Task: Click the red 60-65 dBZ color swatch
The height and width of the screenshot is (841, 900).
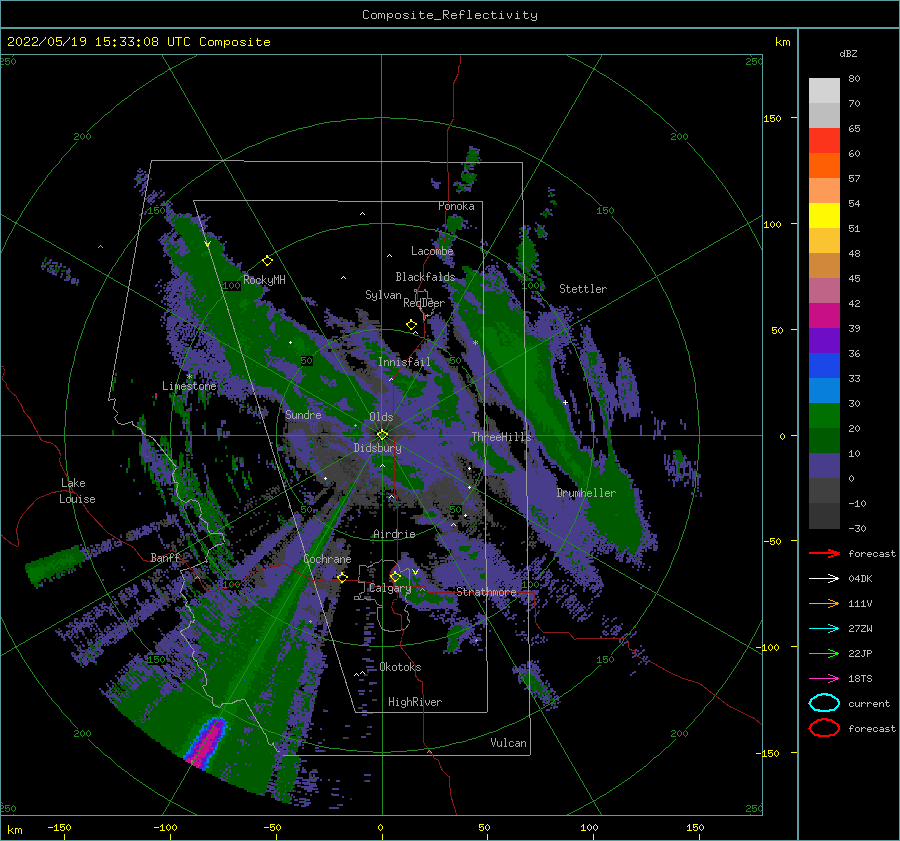Action: coord(824,141)
